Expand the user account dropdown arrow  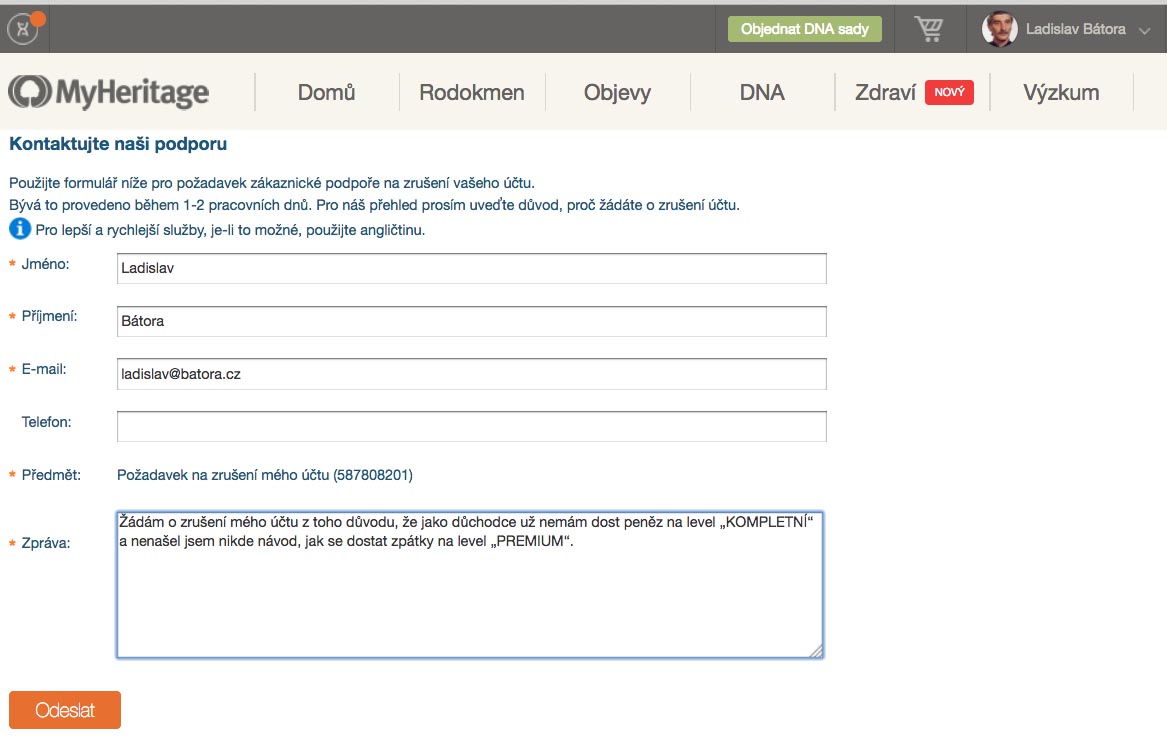point(1145,30)
